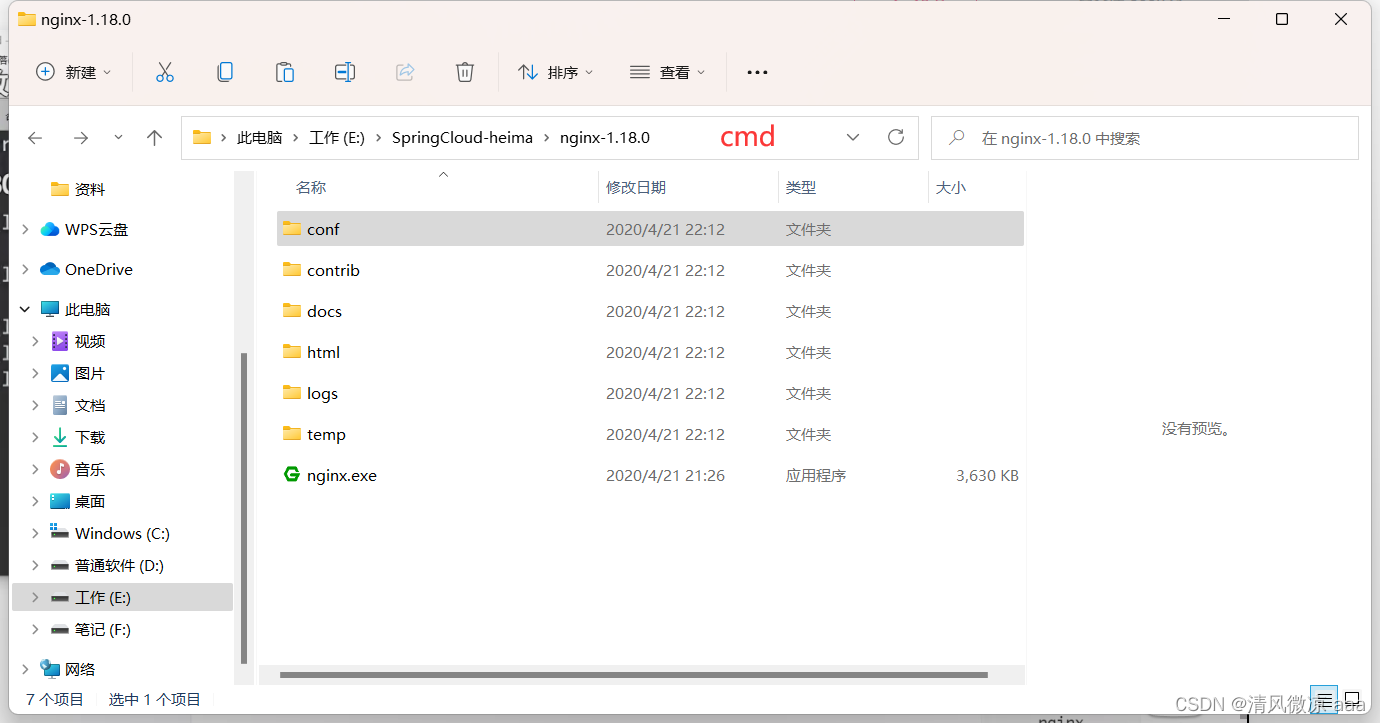The width and height of the screenshot is (1380, 723).
Task: Select the nginx.exe application icon
Action: click(292, 475)
